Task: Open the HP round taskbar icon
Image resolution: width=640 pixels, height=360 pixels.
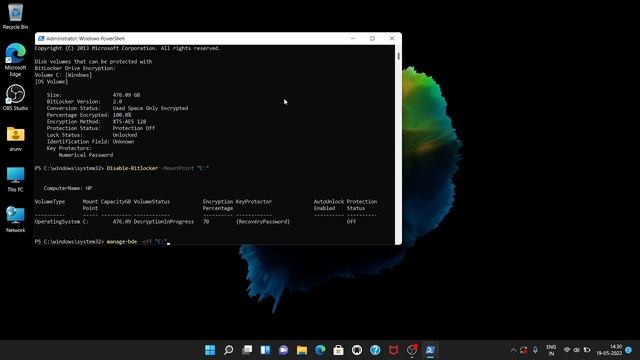Action: 357,350
